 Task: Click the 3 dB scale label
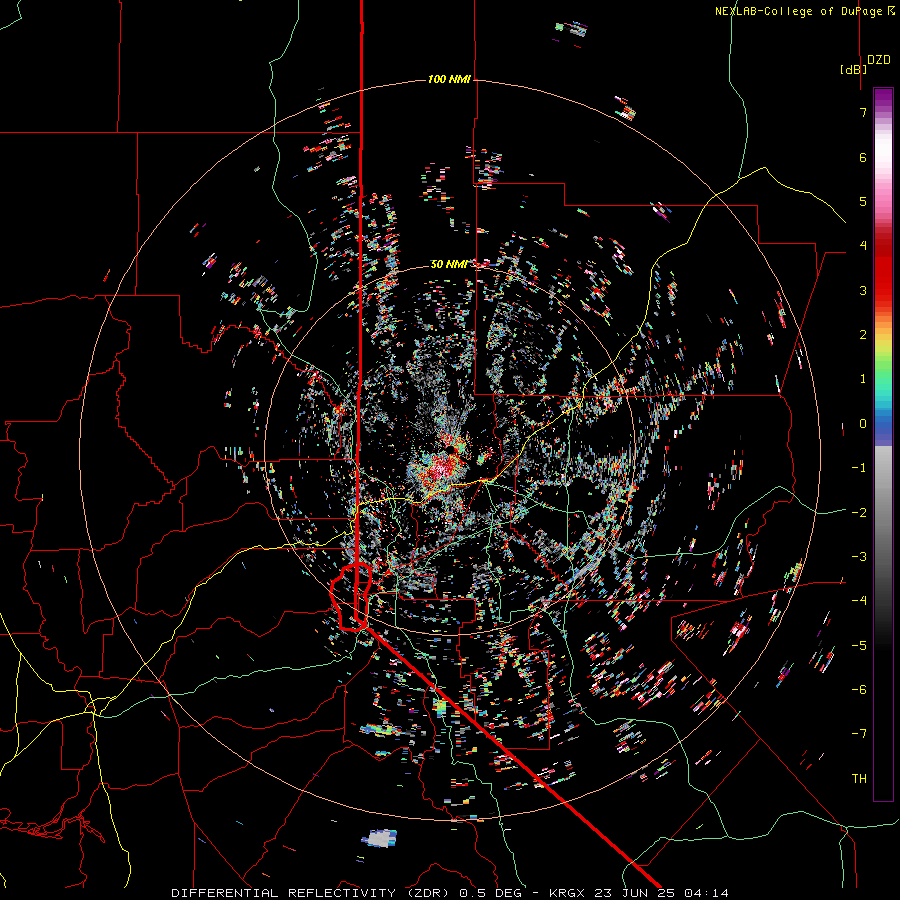click(x=863, y=290)
